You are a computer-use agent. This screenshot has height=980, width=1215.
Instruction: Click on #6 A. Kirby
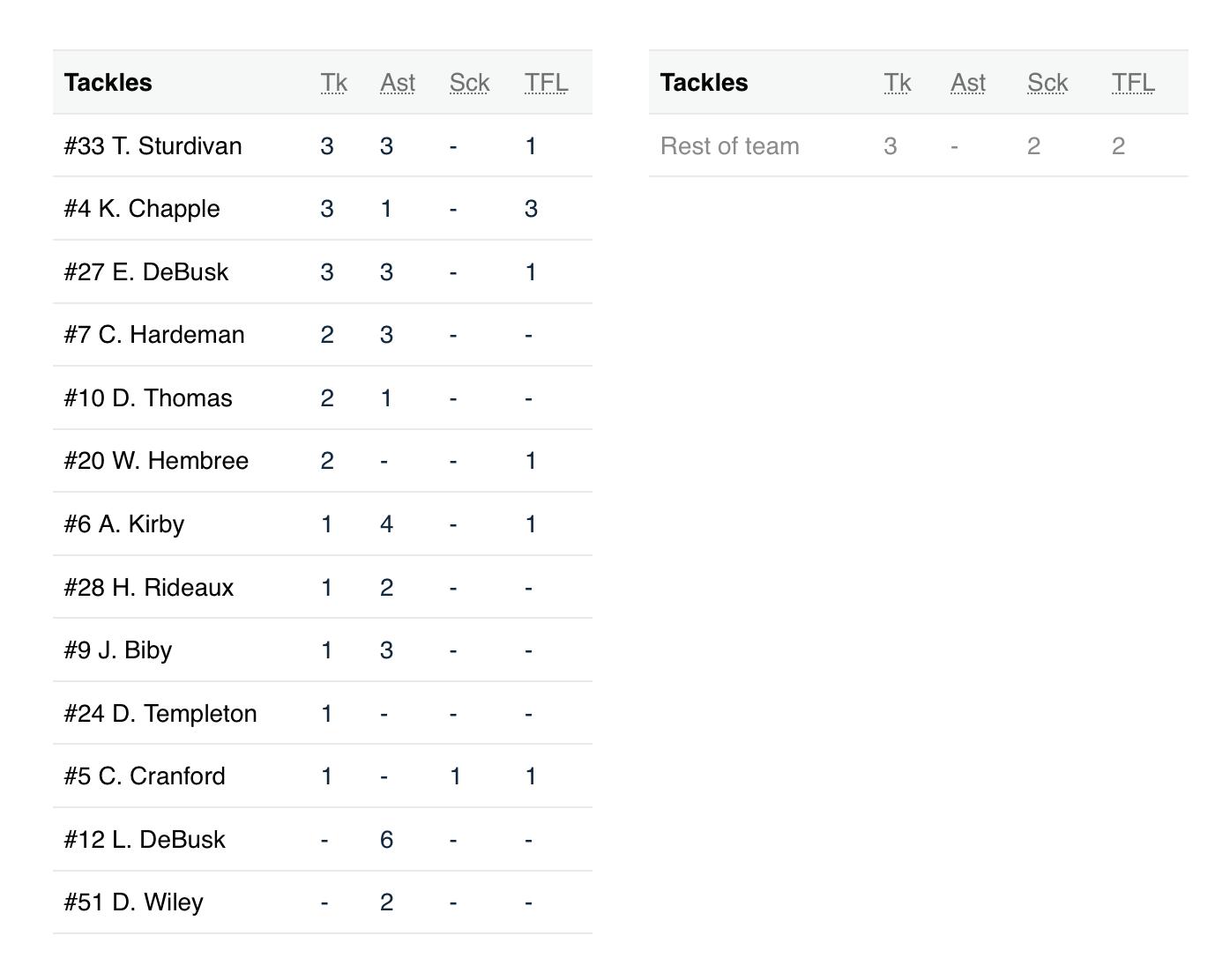124,524
